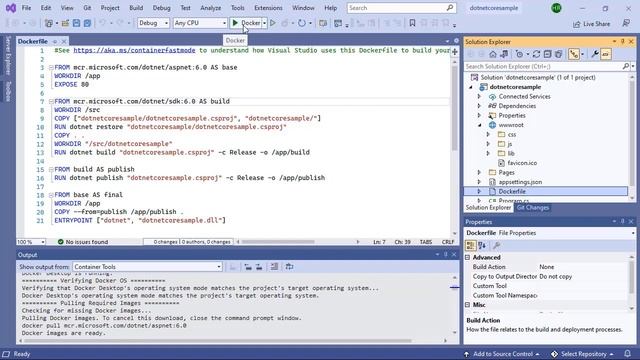Toggle track active item button

pos(574,54)
